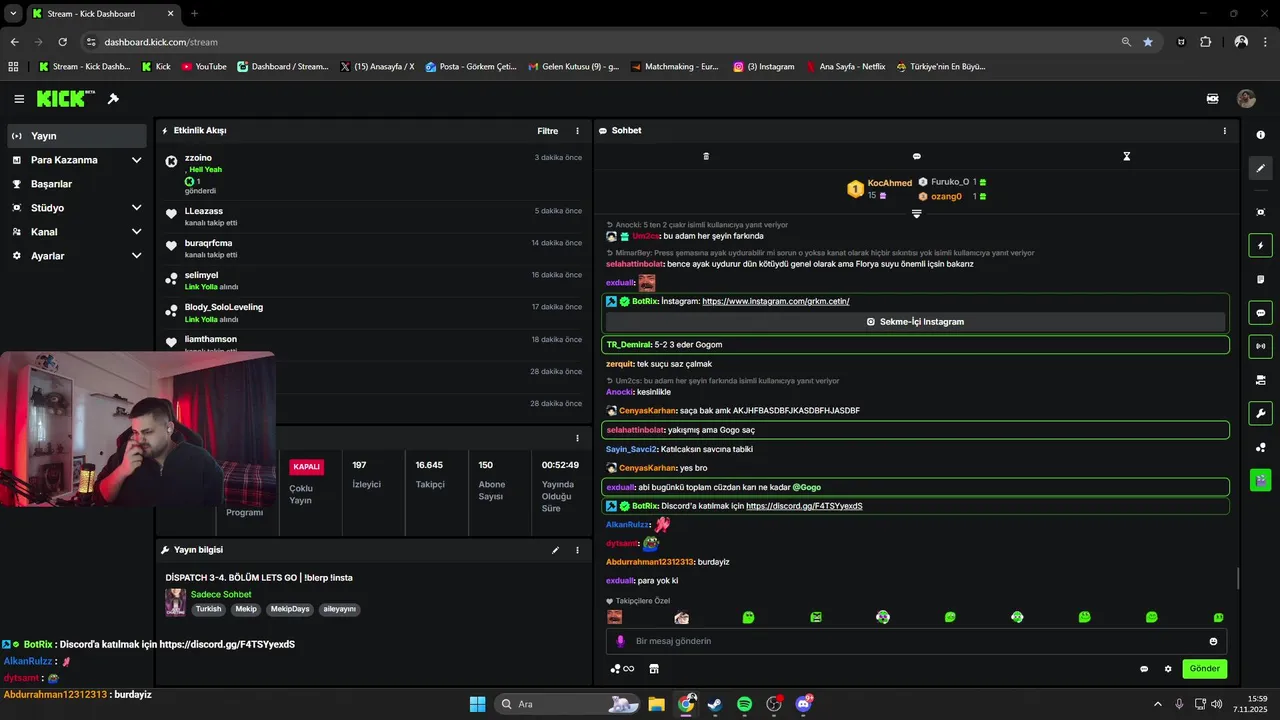Open Discord from the taskbar
The height and width of the screenshot is (720, 1280).
(804, 704)
